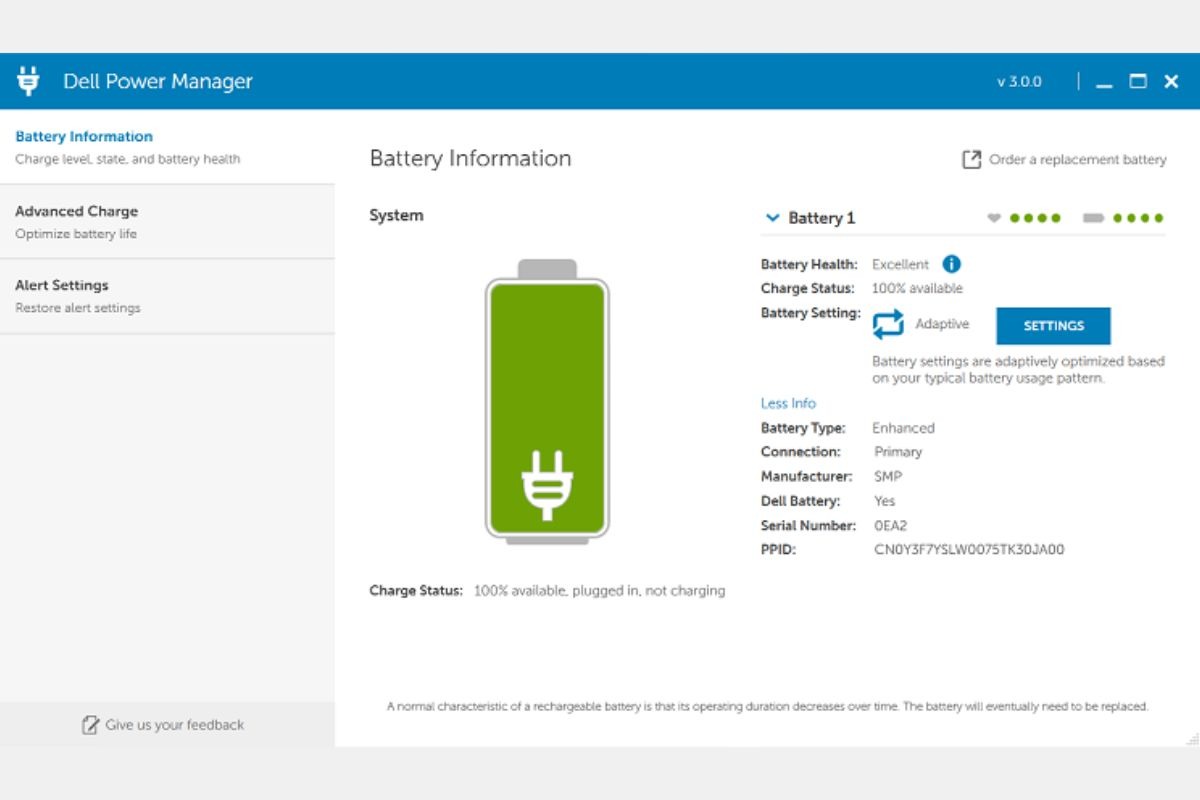The height and width of the screenshot is (800, 1200).
Task: Collapse details with Less Info link
Action: [788, 403]
